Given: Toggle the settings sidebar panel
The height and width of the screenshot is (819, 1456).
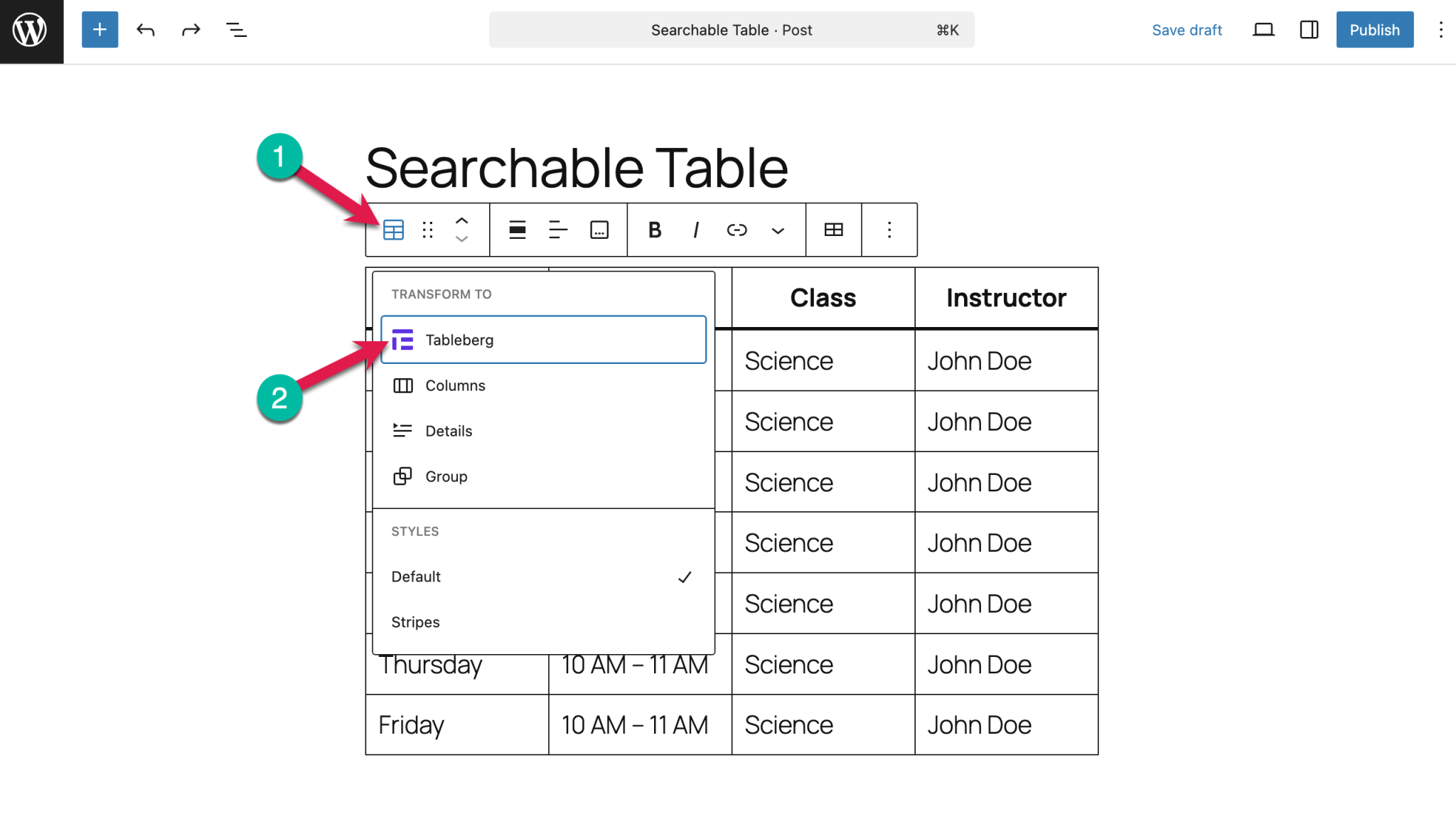Looking at the screenshot, I should click(x=1308, y=30).
